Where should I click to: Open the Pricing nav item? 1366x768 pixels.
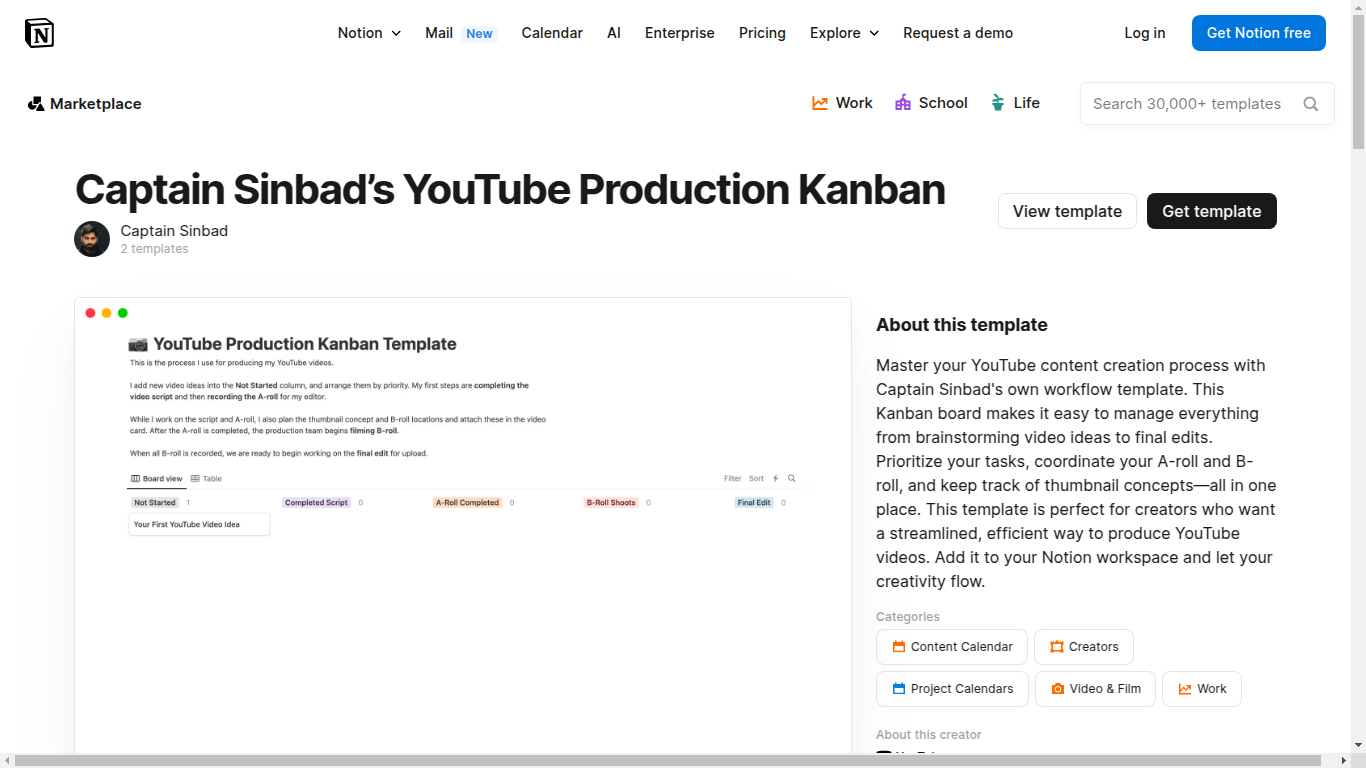(762, 33)
